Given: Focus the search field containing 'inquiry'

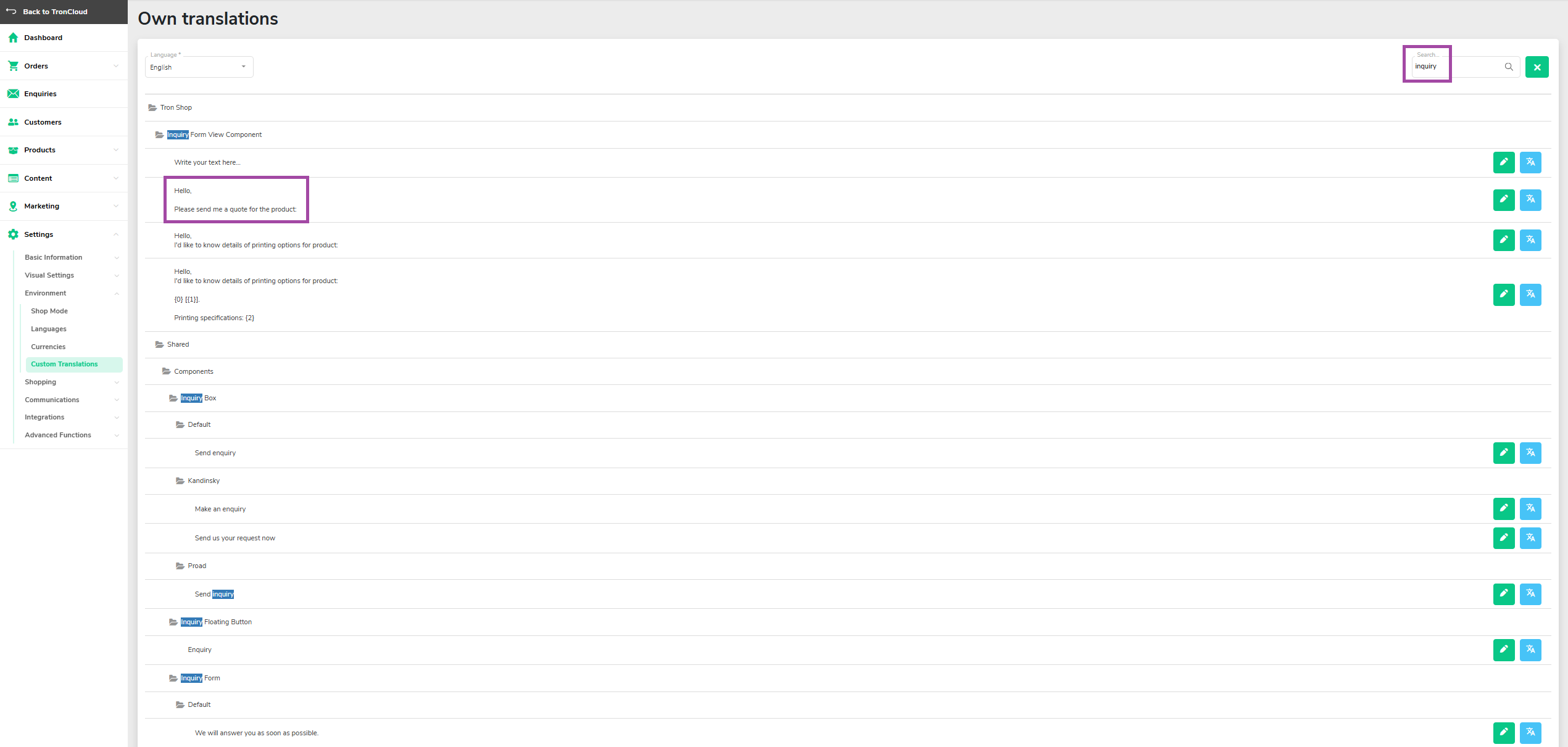Looking at the screenshot, I should tap(1456, 67).
